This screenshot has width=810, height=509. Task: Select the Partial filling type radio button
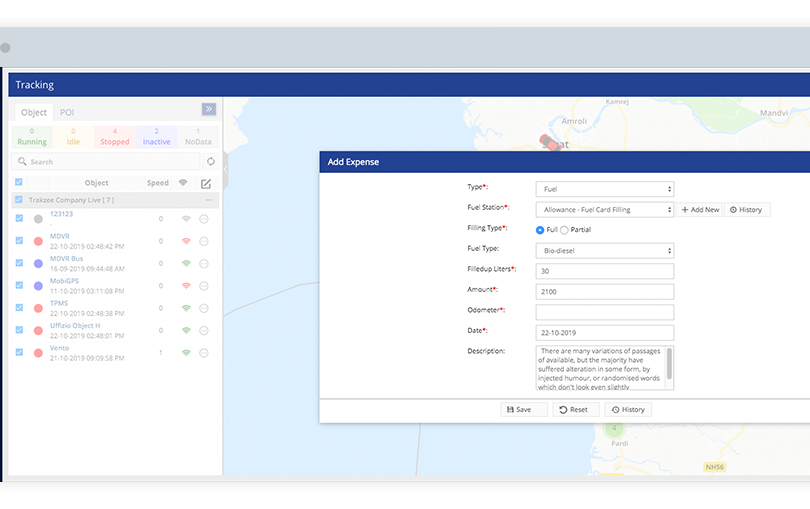point(564,230)
